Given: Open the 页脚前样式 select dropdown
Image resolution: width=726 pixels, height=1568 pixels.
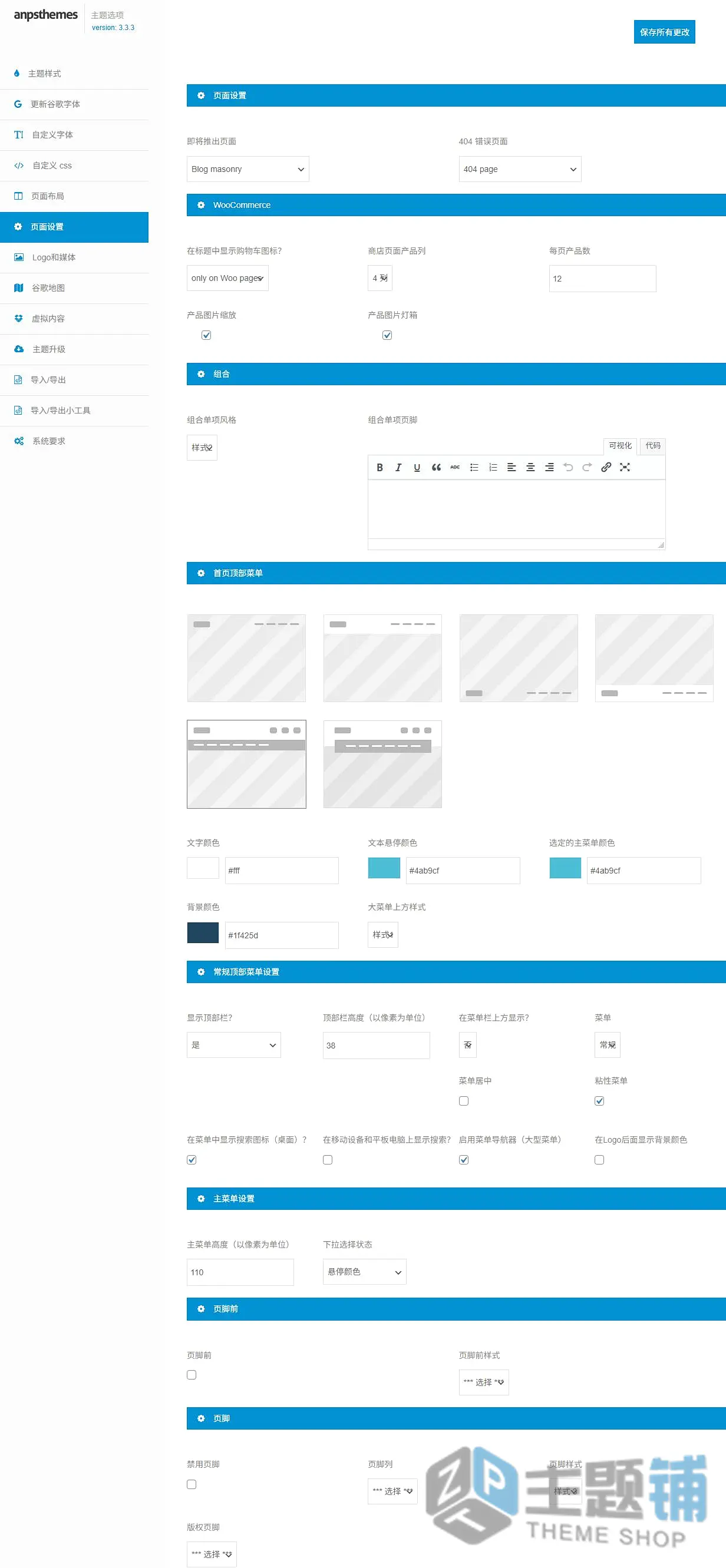Looking at the screenshot, I should [x=484, y=1382].
